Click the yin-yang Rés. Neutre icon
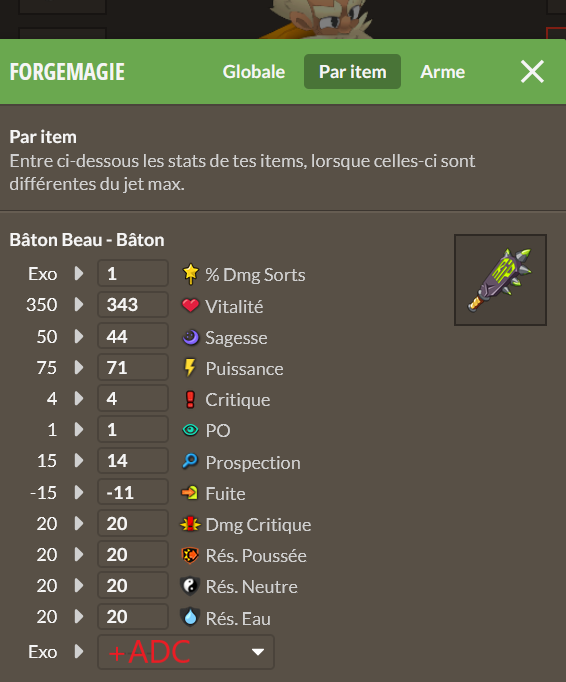Viewport: 566px width, 682px height. click(190, 586)
